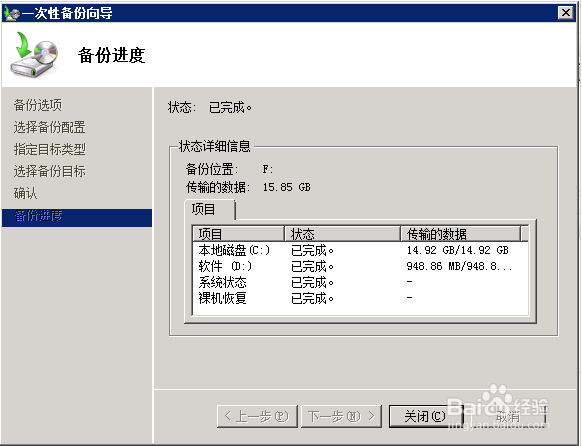Viewport: 582px width, 446px height.
Task: Click the backup location F: value
Action: (268, 170)
